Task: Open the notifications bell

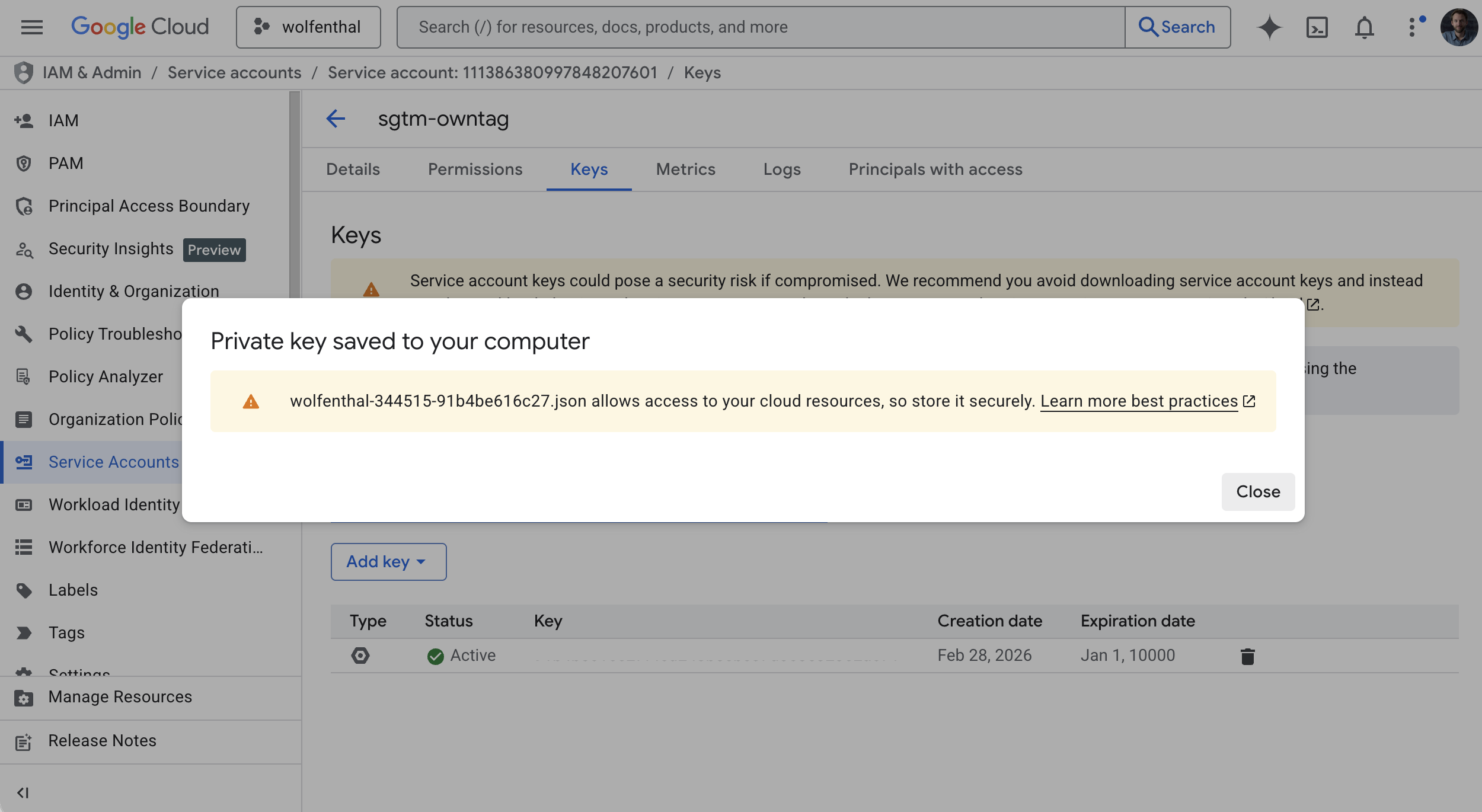Action: [1364, 27]
